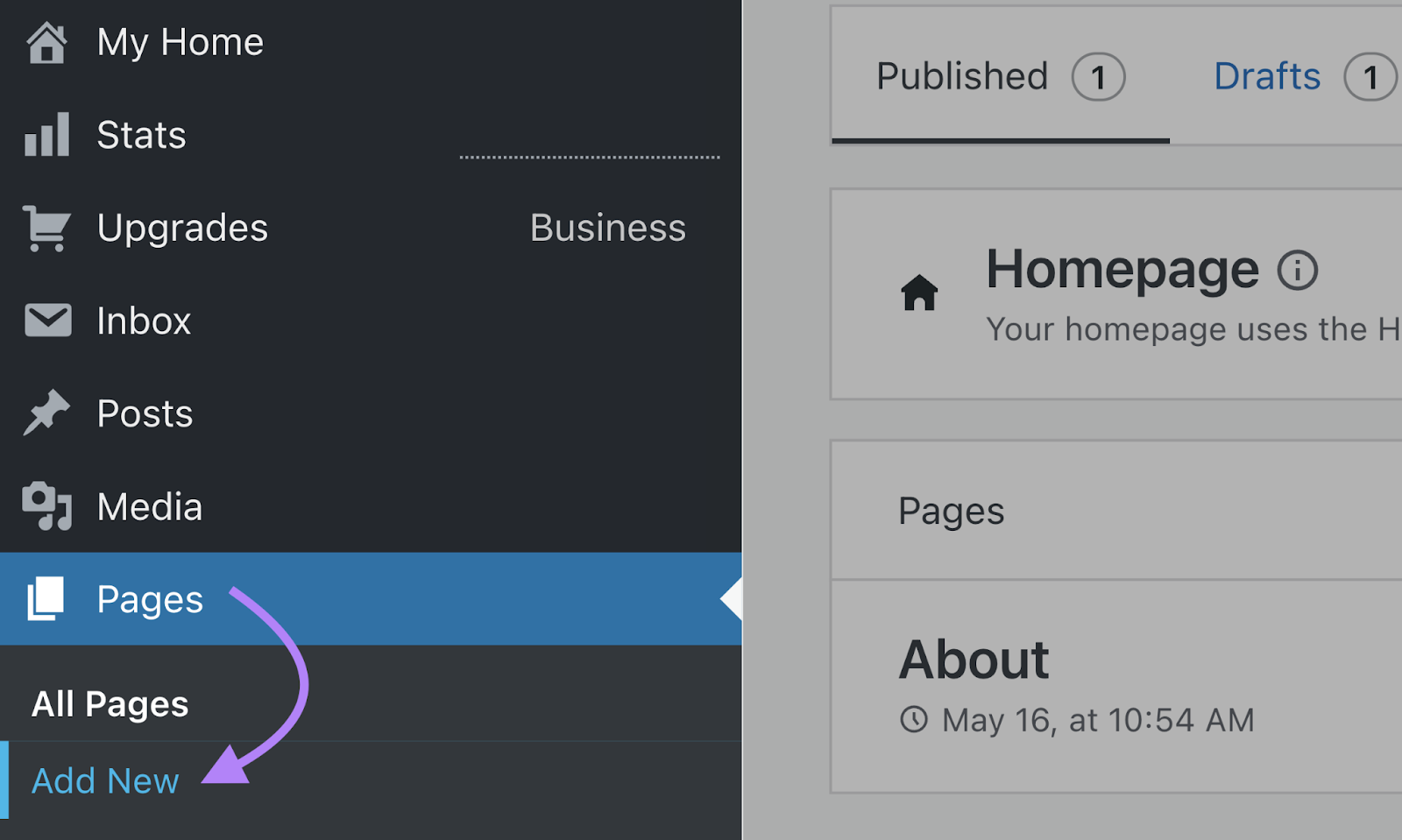Click the Published count badge
Screen dimensions: 1402x840
click(x=1100, y=76)
